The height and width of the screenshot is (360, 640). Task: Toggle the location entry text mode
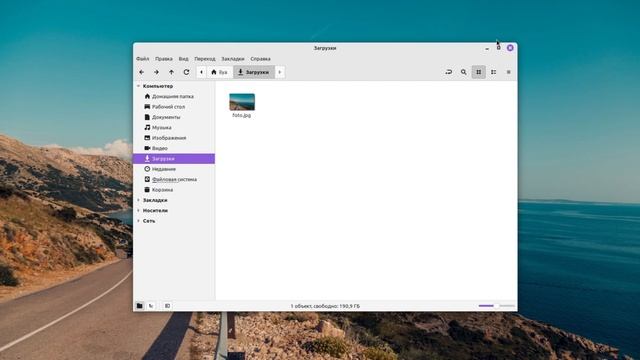(x=449, y=72)
